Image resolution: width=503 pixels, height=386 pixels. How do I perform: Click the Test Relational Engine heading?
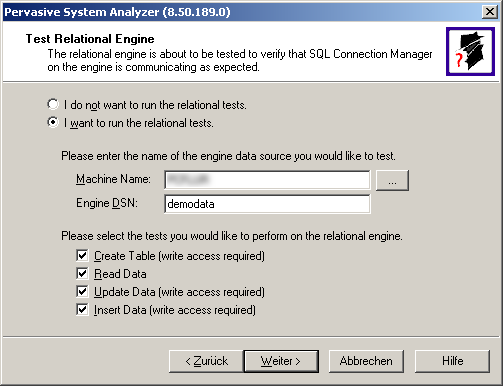[90, 39]
